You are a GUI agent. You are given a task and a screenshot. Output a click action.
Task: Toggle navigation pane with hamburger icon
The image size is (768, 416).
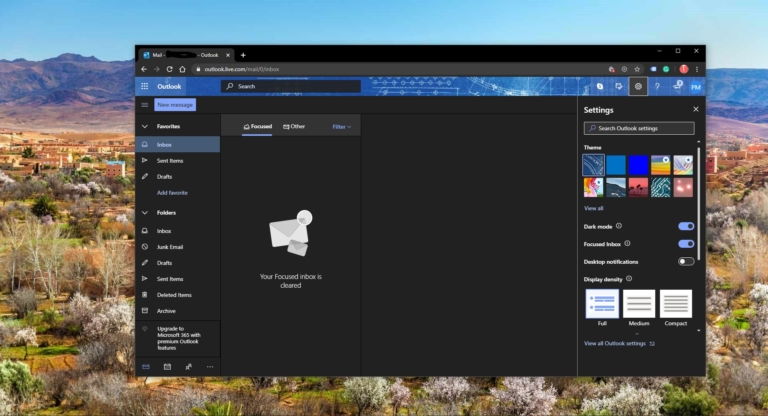tap(144, 105)
